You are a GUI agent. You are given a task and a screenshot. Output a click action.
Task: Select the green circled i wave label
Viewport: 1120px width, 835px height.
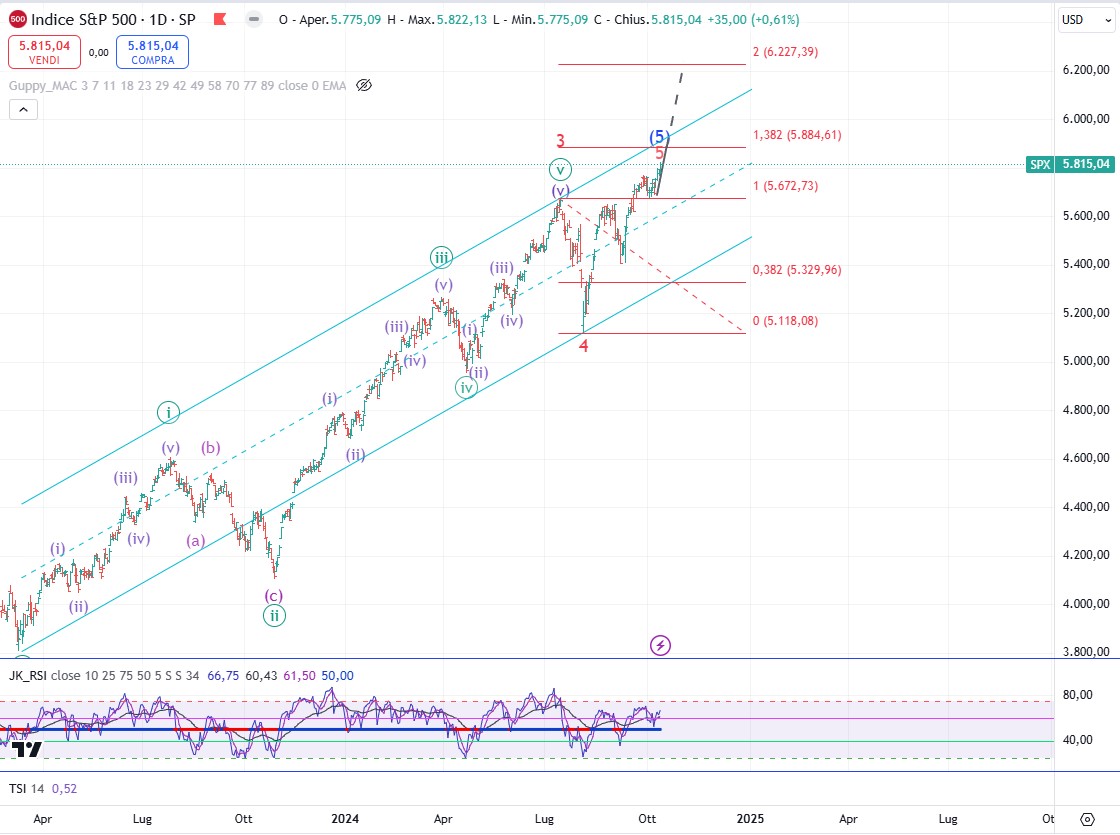point(169,412)
